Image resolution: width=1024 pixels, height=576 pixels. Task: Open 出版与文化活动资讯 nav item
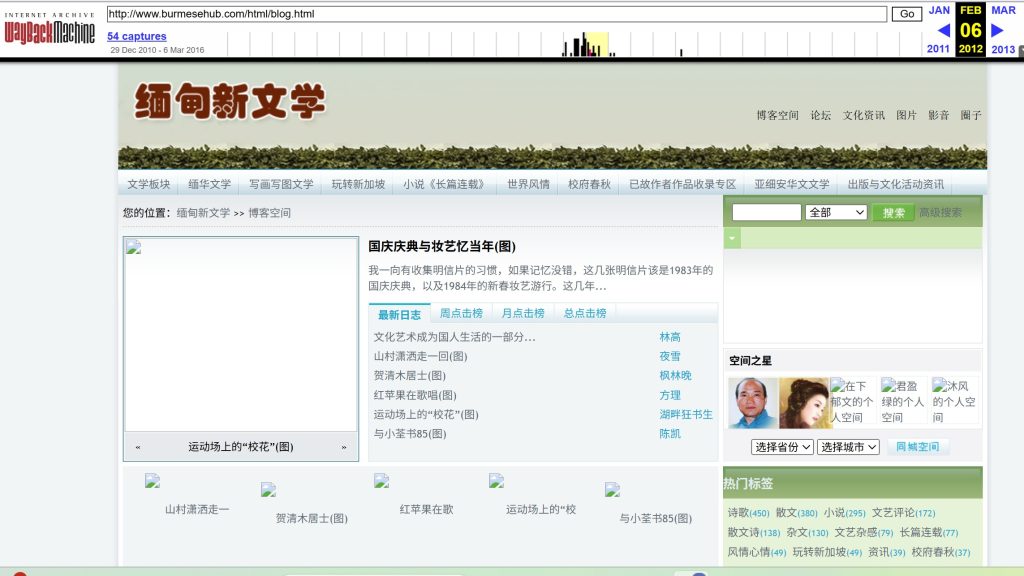click(895, 184)
